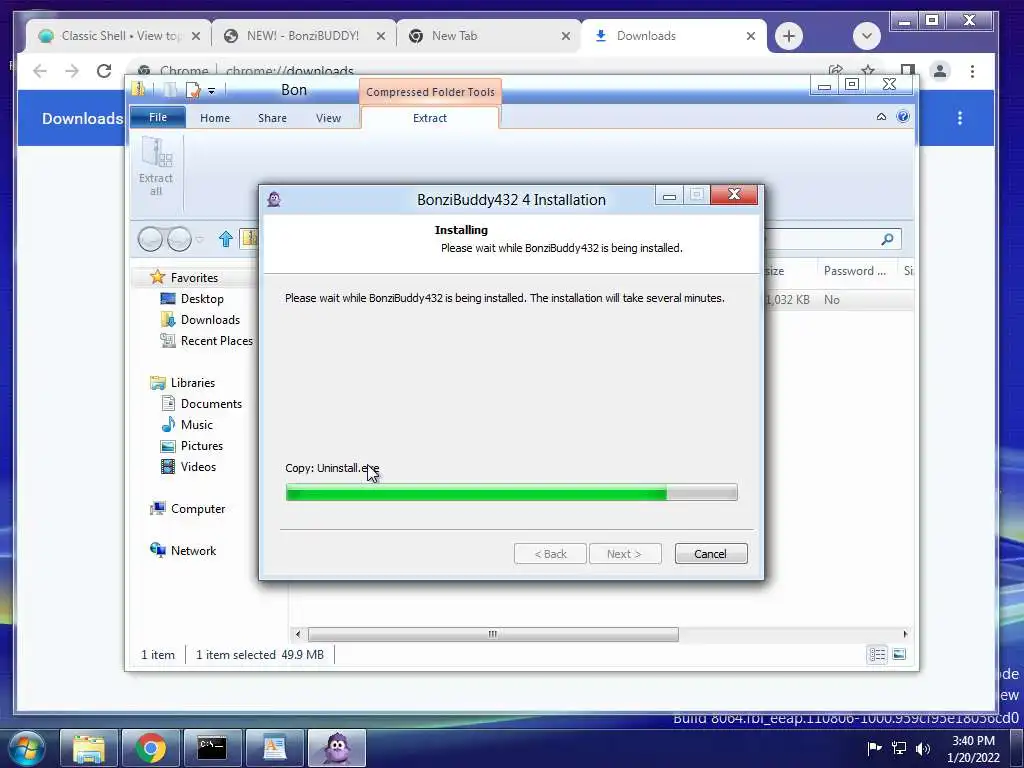The height and width of the screenshot is (768, 1024).
Task: Select the Extract ribbon tab
Action: (x=430, y=118)
